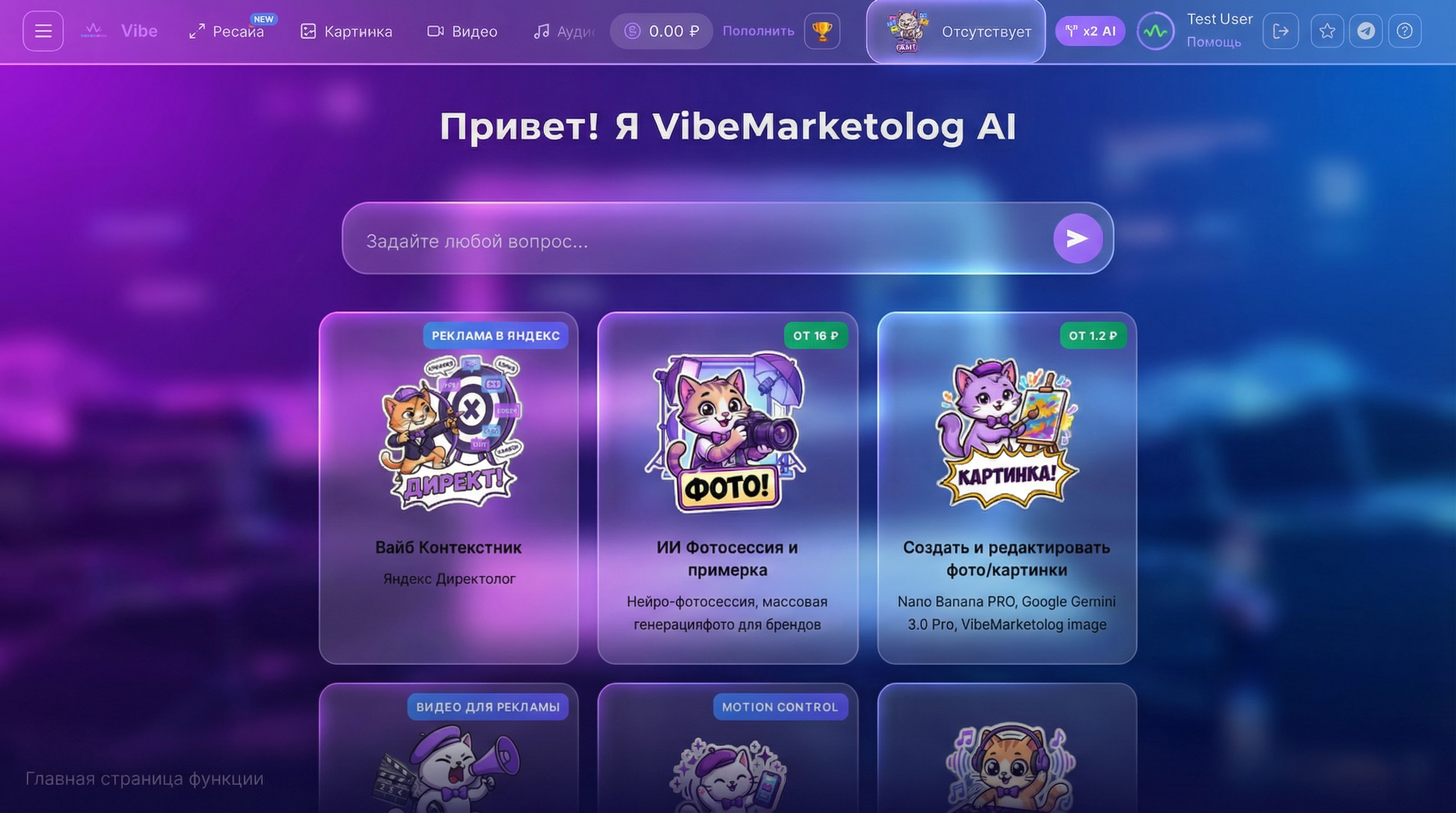Click the Пополнить balance link
Image resolution: width=1456 pixels, height=813 pixels.
click(759, 31)
